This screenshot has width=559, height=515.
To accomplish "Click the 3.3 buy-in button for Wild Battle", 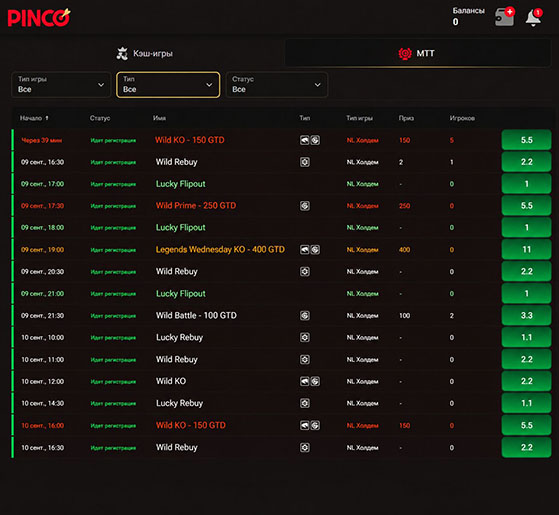I will coord(527,315).
